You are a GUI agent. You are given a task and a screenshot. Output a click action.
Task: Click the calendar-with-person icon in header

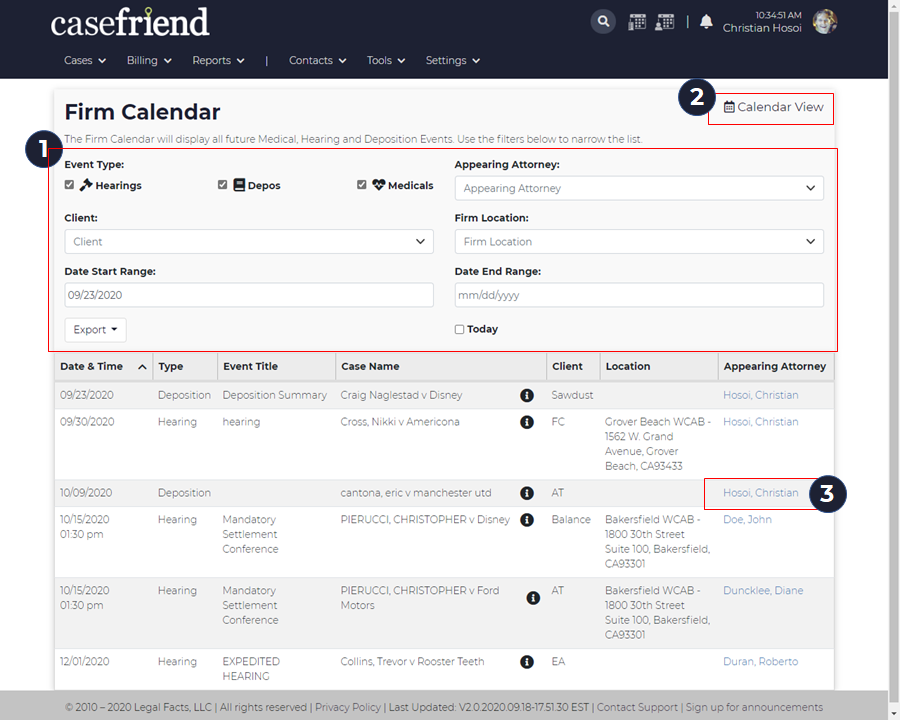point(664,22)
